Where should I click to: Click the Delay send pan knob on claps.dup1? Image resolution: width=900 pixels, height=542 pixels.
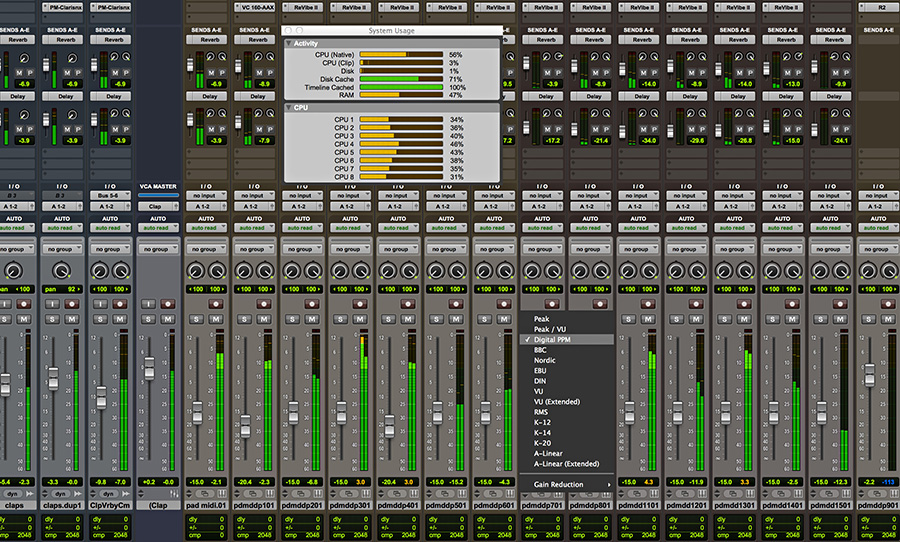click(x=72, y=115)
